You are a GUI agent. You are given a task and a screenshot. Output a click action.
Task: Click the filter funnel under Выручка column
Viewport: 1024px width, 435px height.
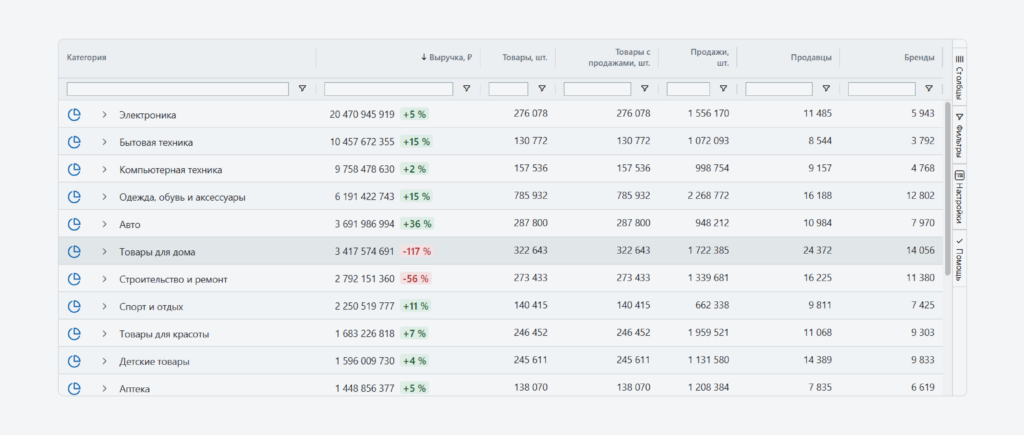point(466,89)
